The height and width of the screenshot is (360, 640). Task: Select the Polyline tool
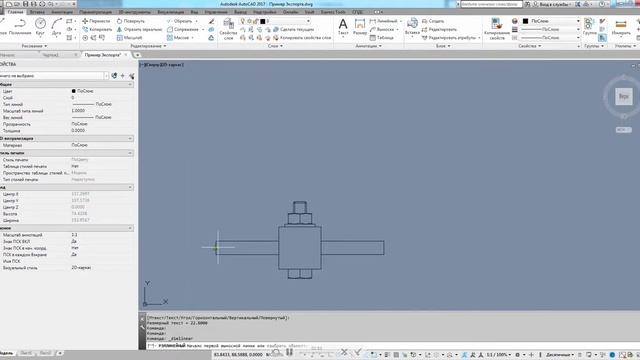click(x=20, y=27)
